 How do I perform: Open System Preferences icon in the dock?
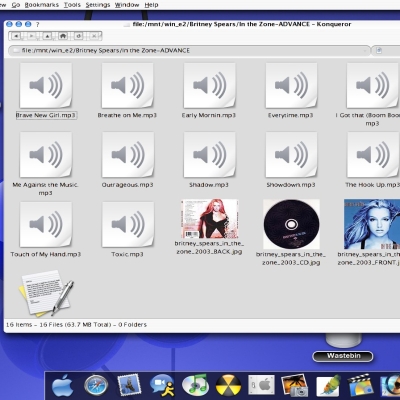click(261, 386)
